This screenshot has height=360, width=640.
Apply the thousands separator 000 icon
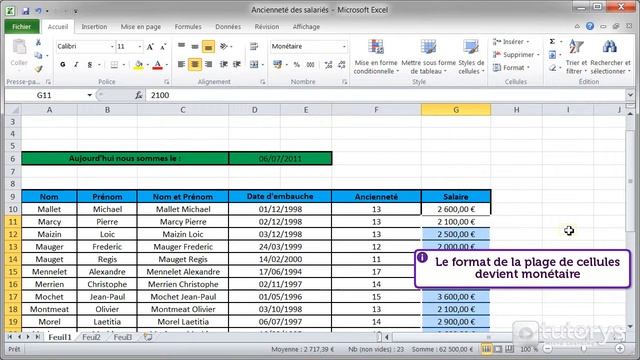click(x=311, y=64)
